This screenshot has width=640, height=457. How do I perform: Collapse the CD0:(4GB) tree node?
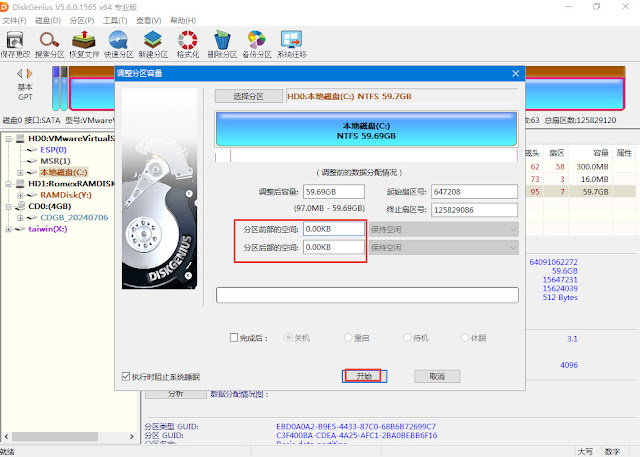8,206
